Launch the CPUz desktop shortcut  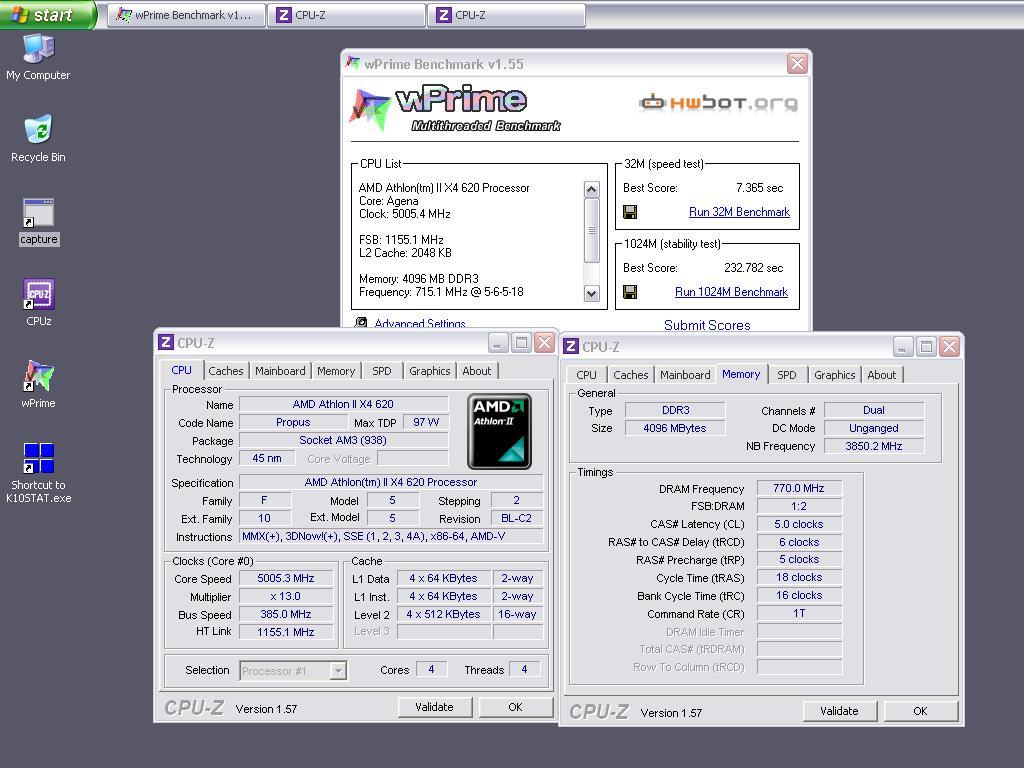pyautogui.click(x=39, y=302)
